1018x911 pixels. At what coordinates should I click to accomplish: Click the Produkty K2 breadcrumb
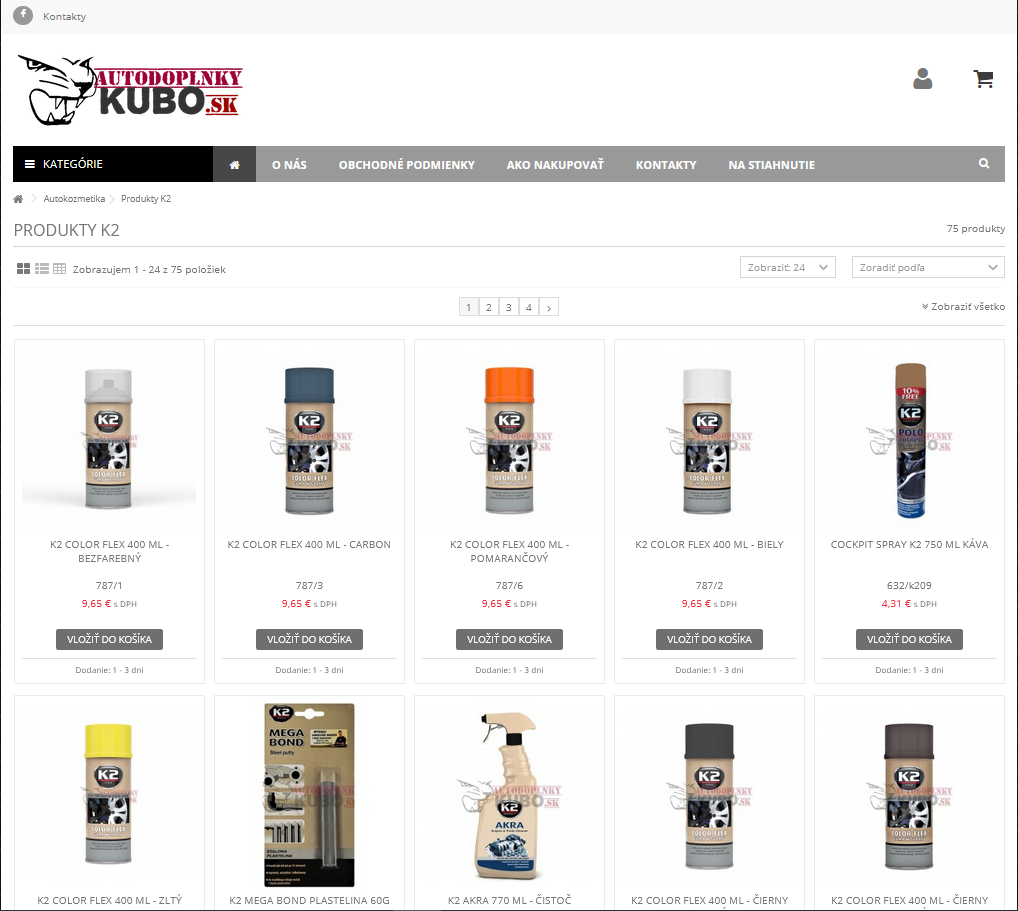(x=146, y=199)
